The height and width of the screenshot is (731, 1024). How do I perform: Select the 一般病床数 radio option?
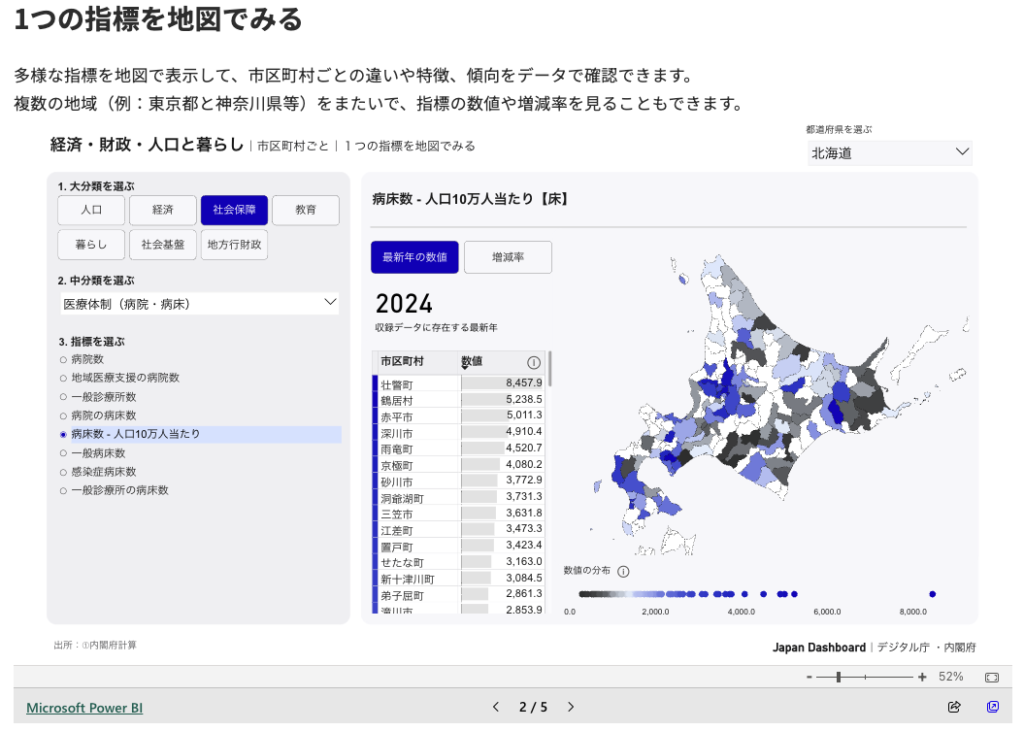click(63, 453)
